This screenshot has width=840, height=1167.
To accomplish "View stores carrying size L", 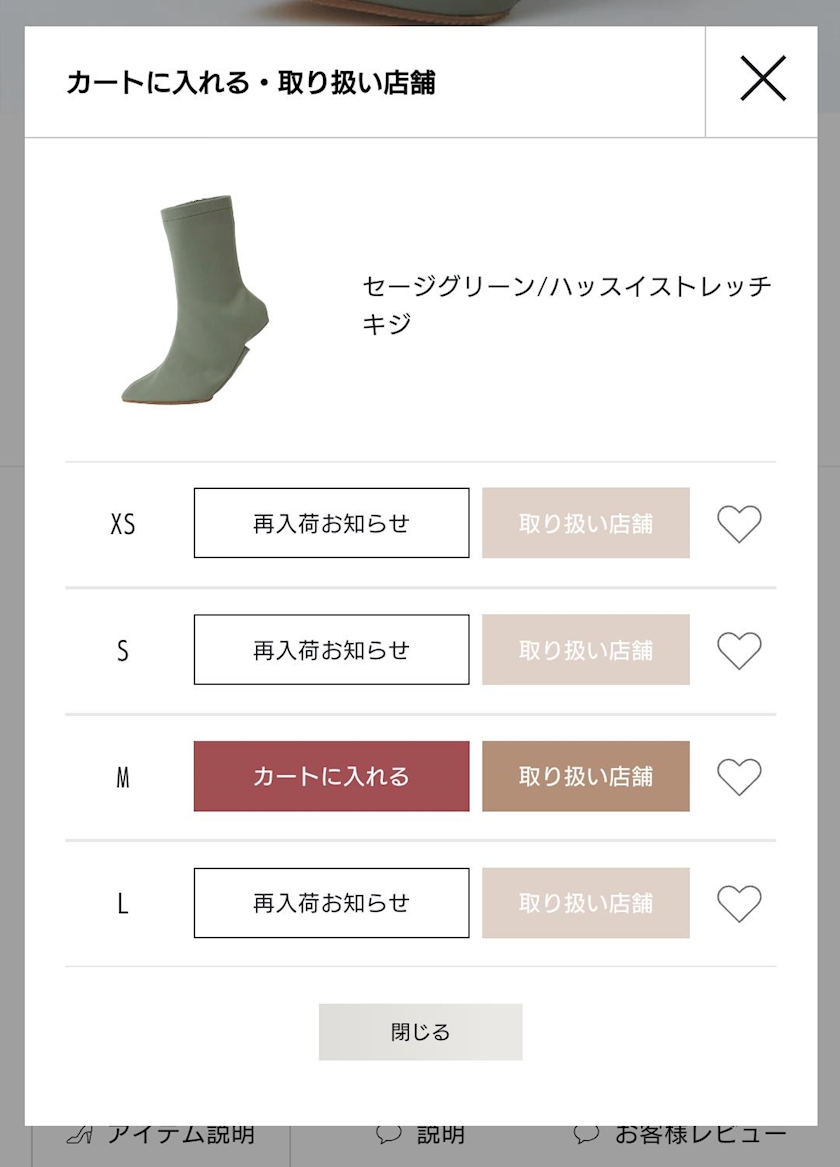I will 586,903.
